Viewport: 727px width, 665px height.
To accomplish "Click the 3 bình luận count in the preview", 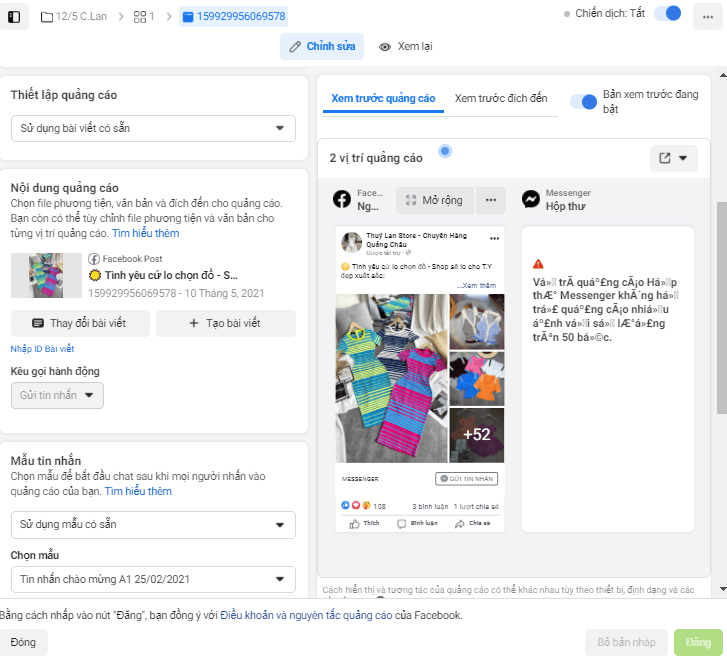I will coord(430,506).
